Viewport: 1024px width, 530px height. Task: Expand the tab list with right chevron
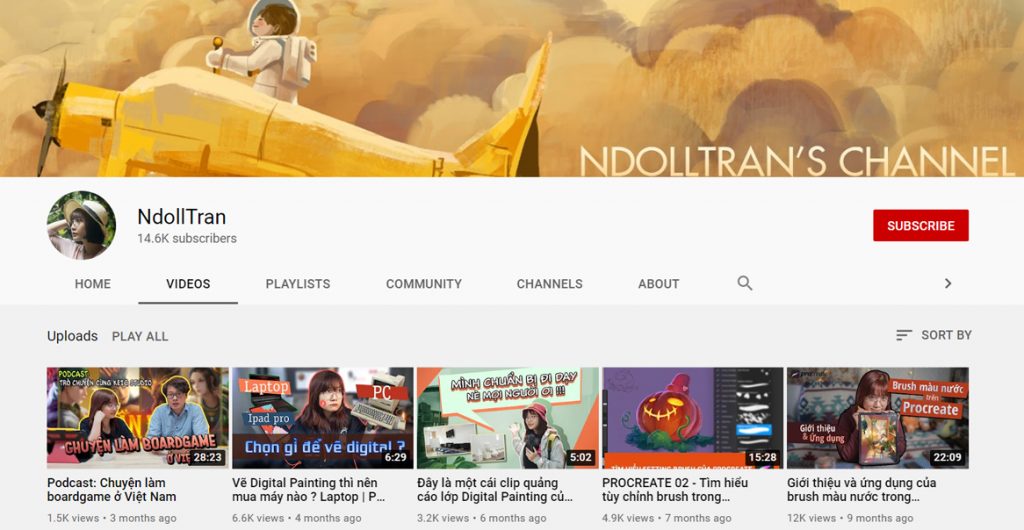tap(947, 283)
